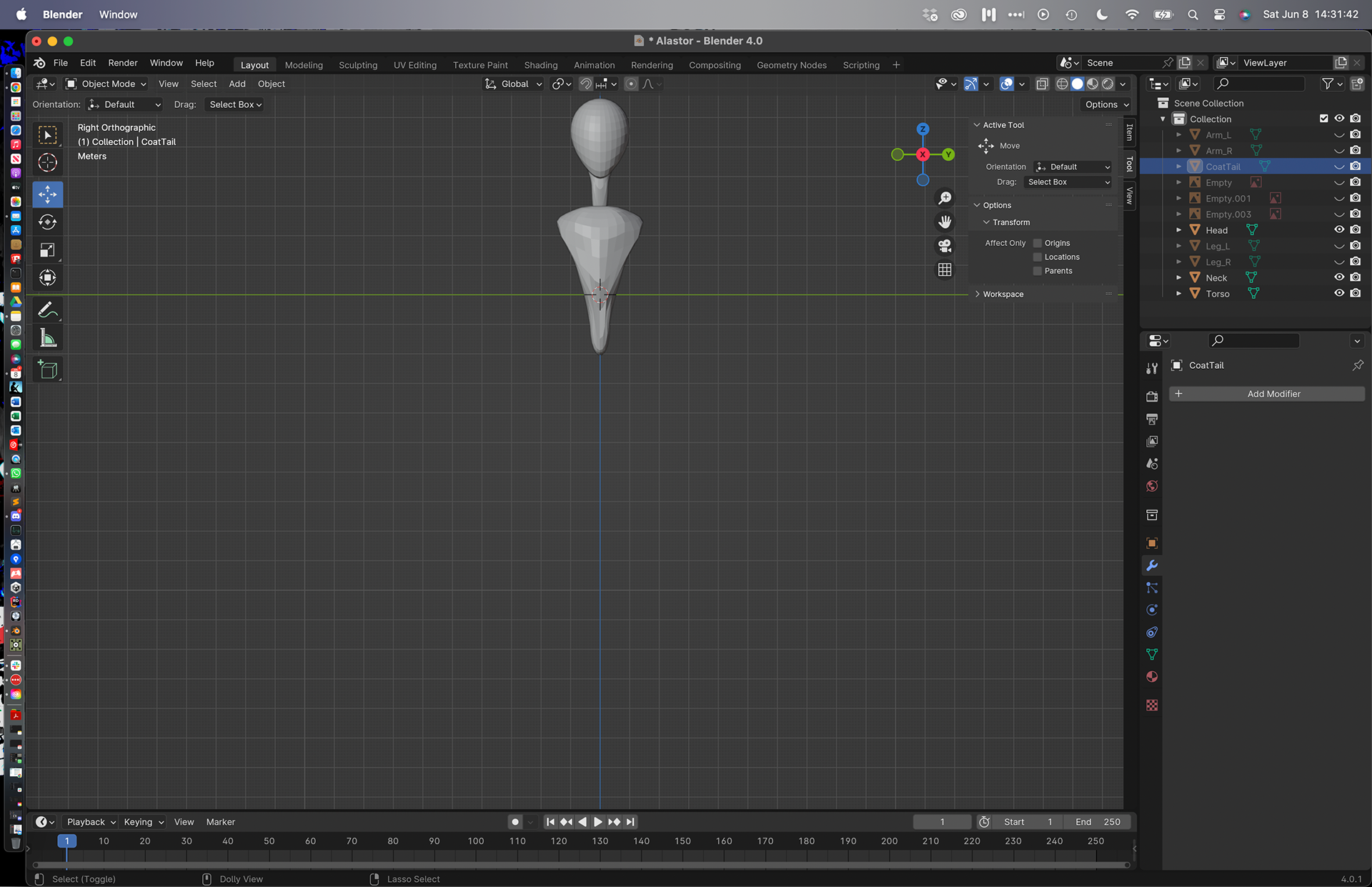Image resolution: width=1372 pixels, height=887 pixels.
Task: Show the CoatTail object in viewport
Action: (x=1339, y=167)
